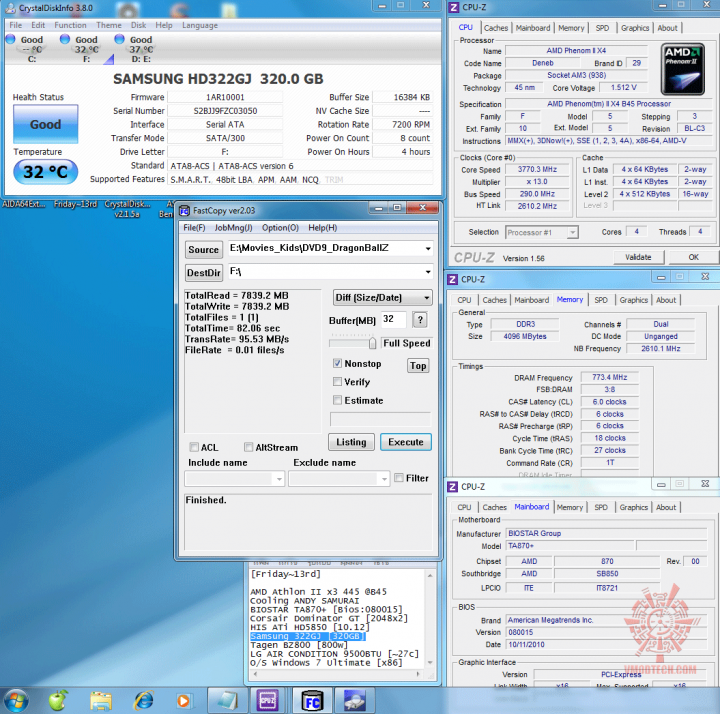This screenshot has width=720, height=714.
Task: Click the AMD Phenom II logo in CPU-Z
Action: [x=682, y=69]
